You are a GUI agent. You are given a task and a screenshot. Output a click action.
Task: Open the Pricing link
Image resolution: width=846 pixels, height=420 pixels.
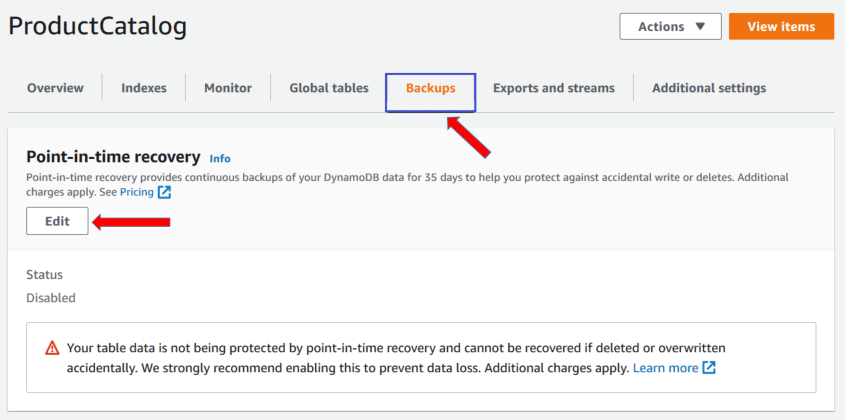136,192
